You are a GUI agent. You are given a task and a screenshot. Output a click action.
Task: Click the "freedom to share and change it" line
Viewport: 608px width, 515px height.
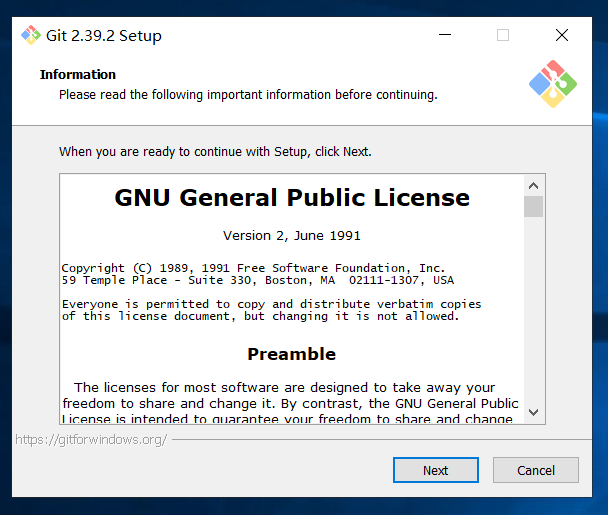[x=290, y=403]
